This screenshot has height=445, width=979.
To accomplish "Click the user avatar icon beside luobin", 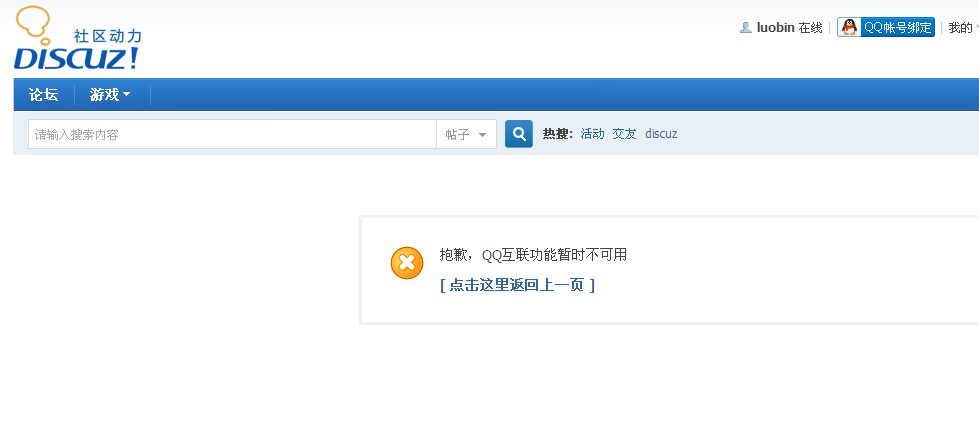I will (x=745, y=27).
